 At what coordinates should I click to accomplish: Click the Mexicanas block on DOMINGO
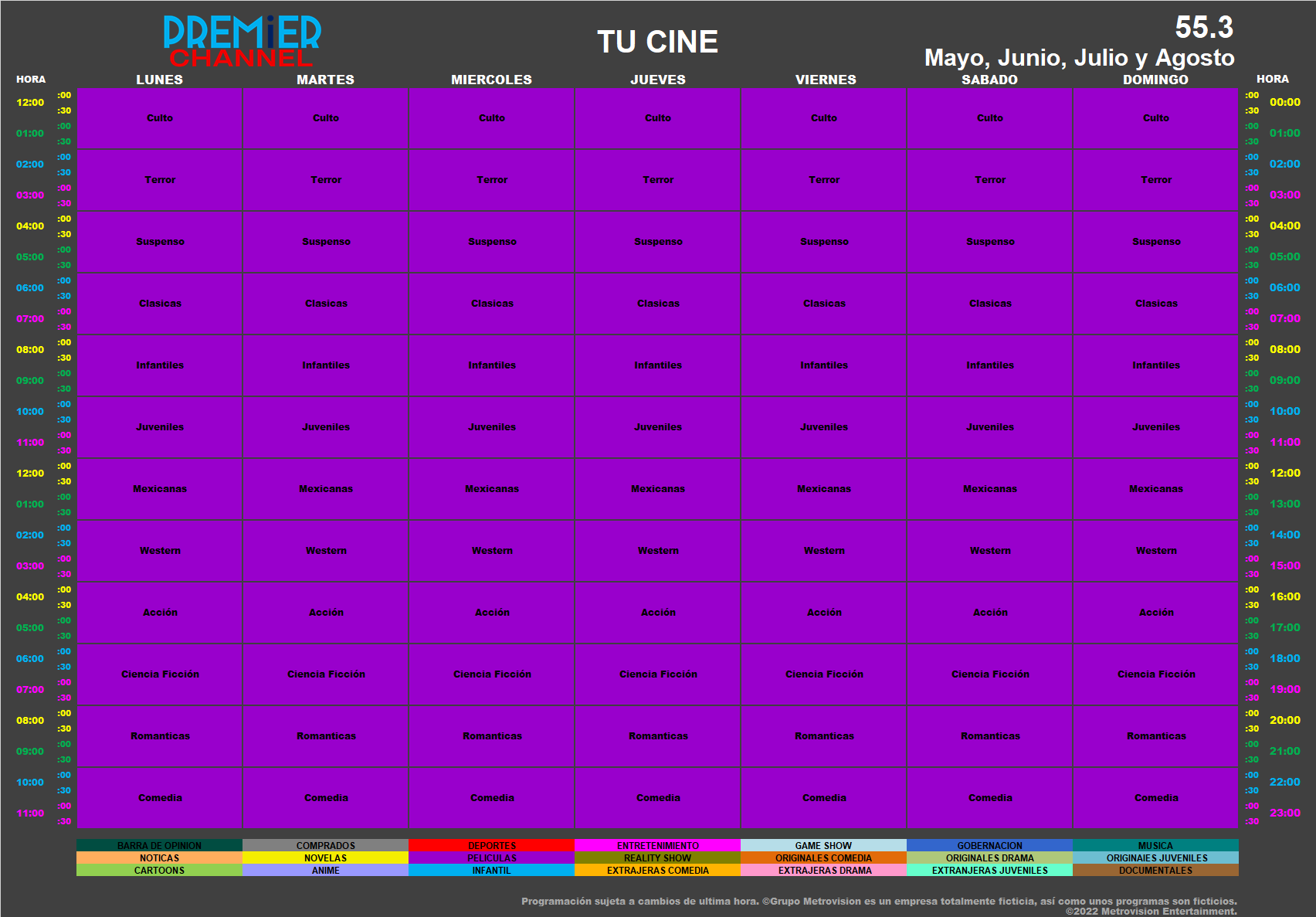coord(1156,489)
